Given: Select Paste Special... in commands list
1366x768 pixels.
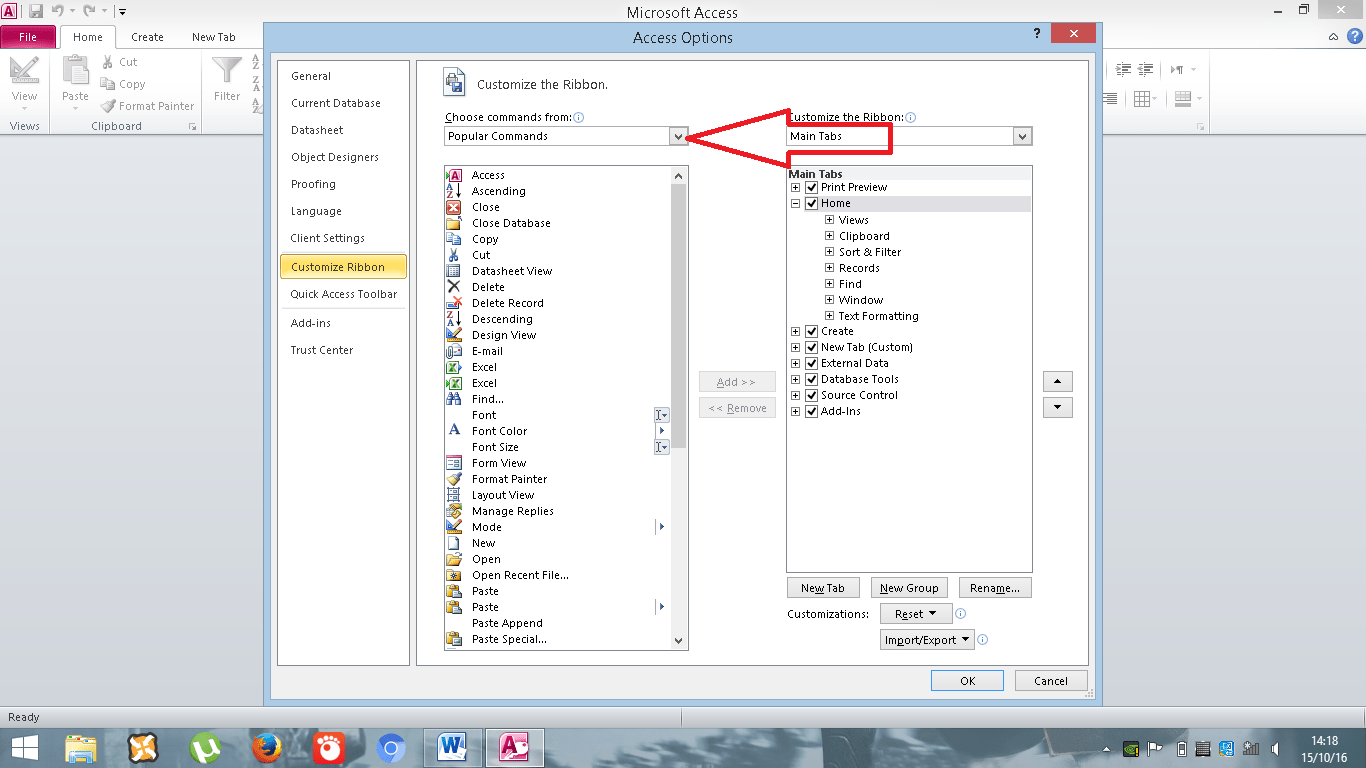Looking at the screenshot, I should click(x=509, y=639).
